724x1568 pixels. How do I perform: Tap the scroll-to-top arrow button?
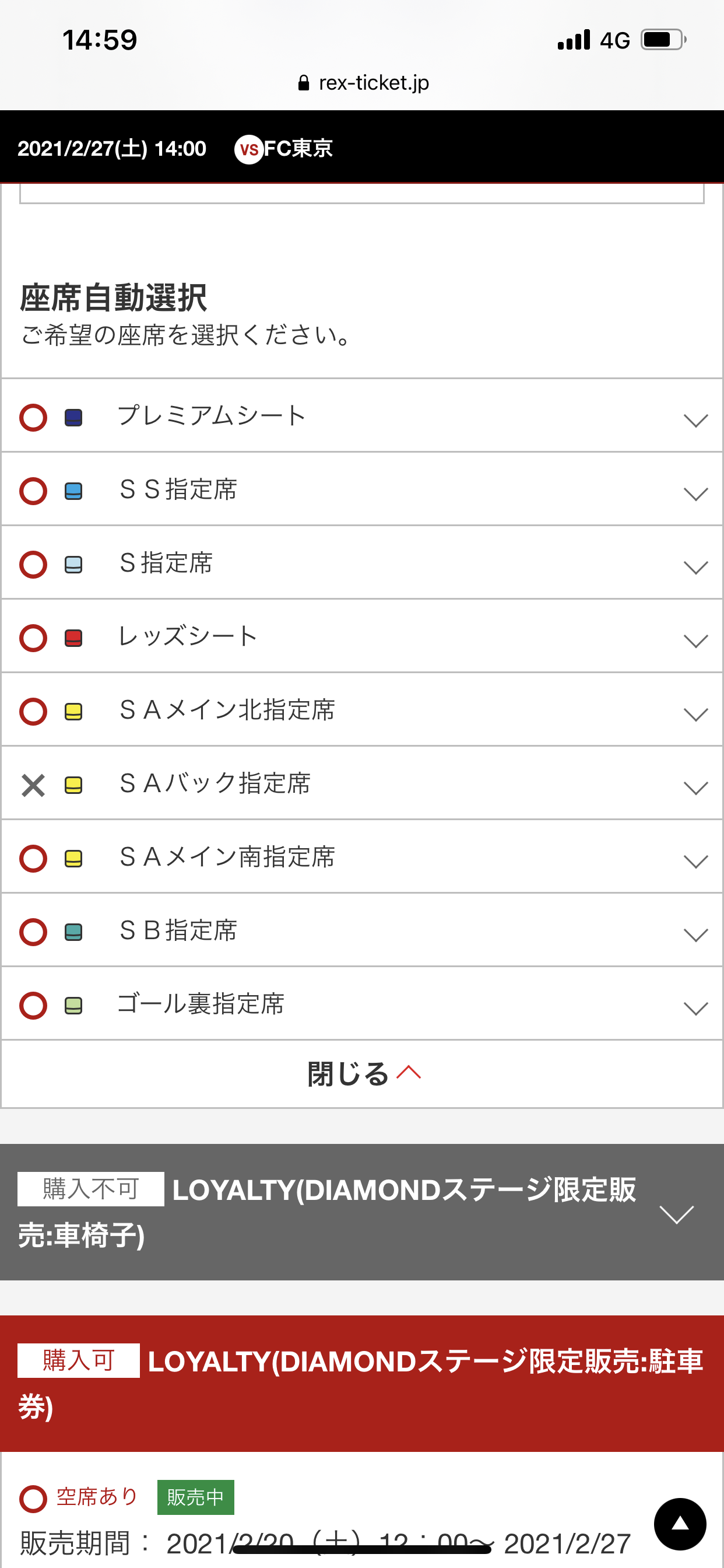[x=680, y=1524]
